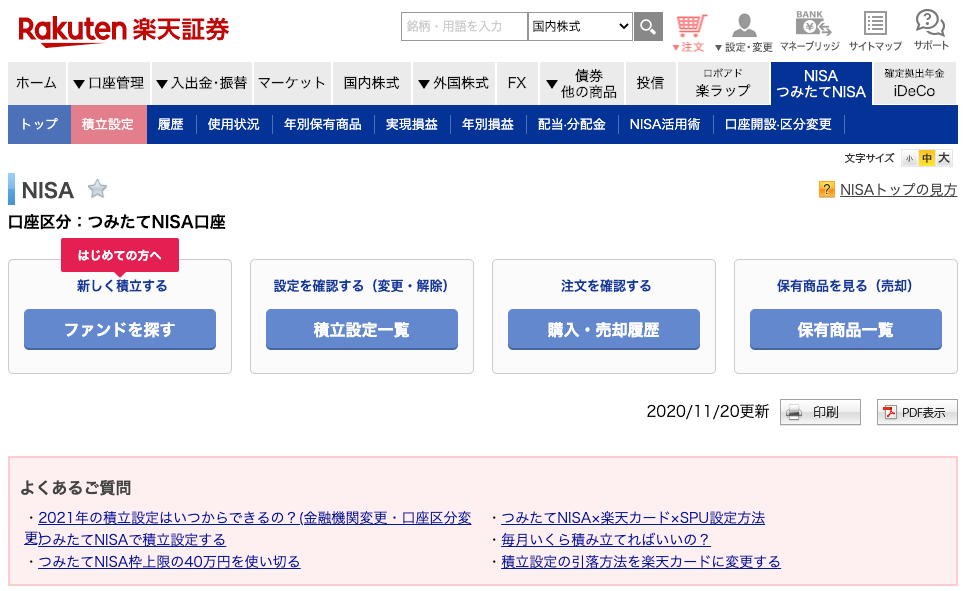Open the FX menu
Viewport: 966px width, 591px height.
tap(517, 83)
